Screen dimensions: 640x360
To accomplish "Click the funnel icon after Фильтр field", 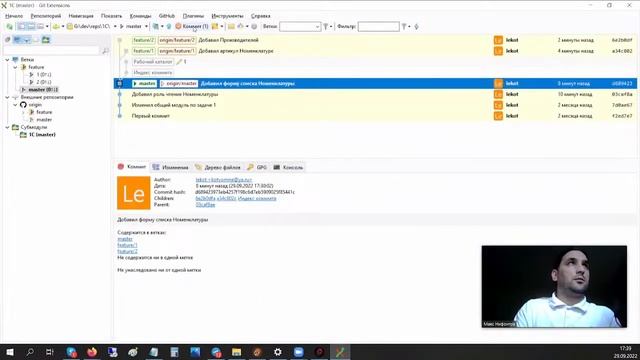I will 404,27.
